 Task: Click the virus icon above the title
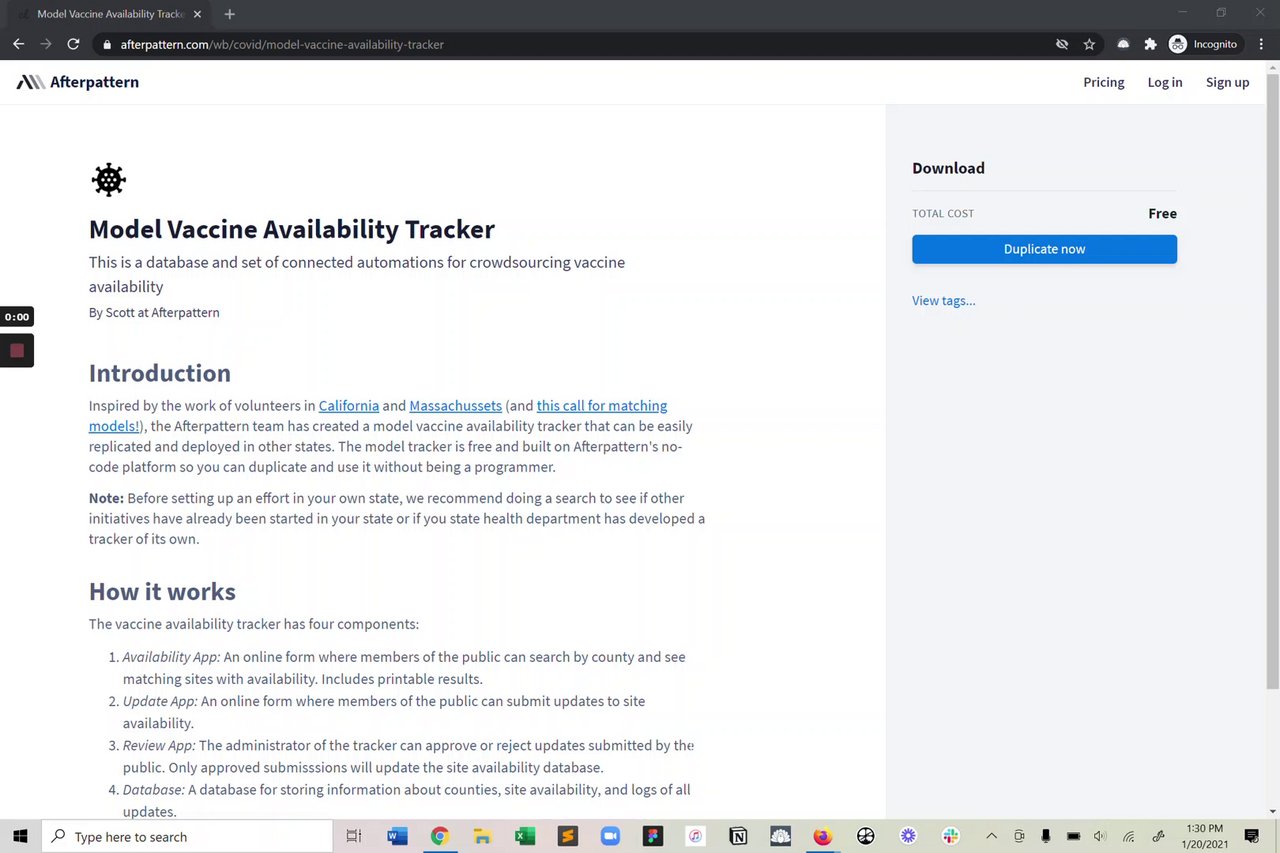click(108, 180)
